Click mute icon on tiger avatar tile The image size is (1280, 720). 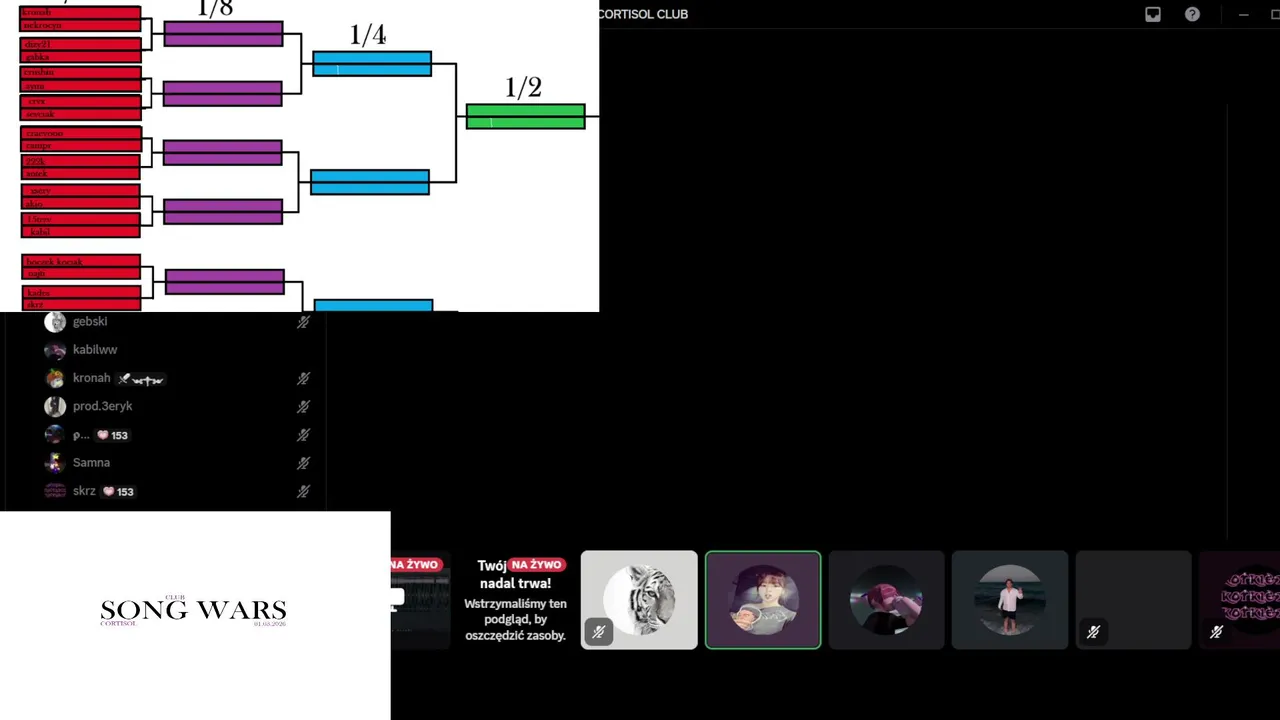coord(598,632)
